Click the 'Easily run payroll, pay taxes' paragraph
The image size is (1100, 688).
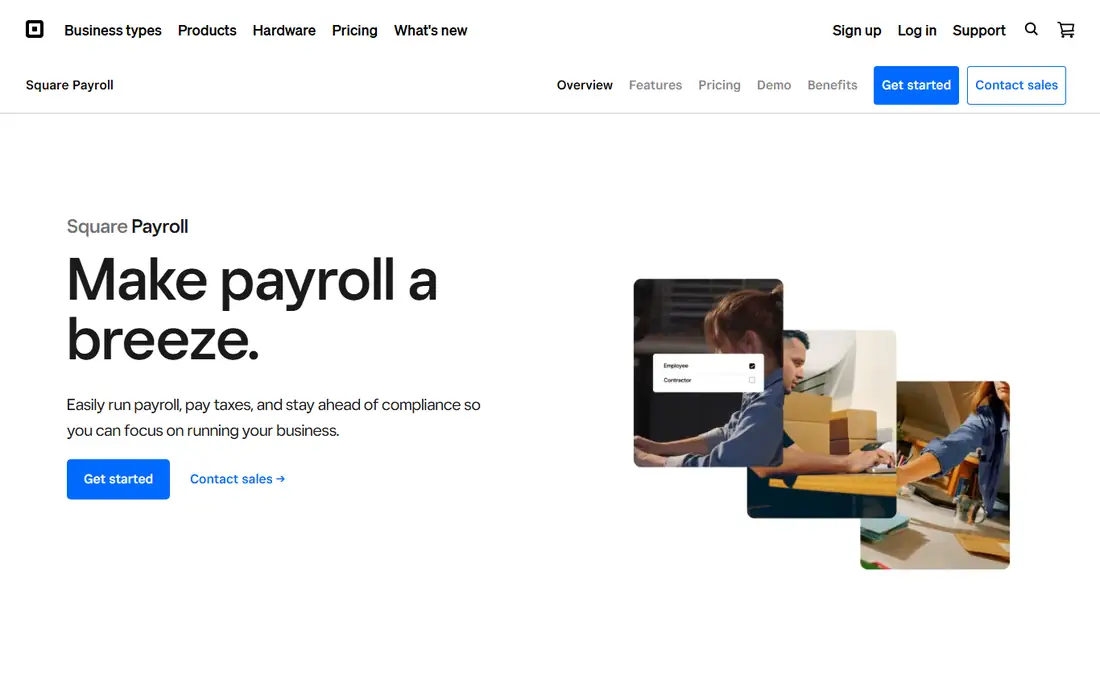pyautogui.click(x=274, y=417)
